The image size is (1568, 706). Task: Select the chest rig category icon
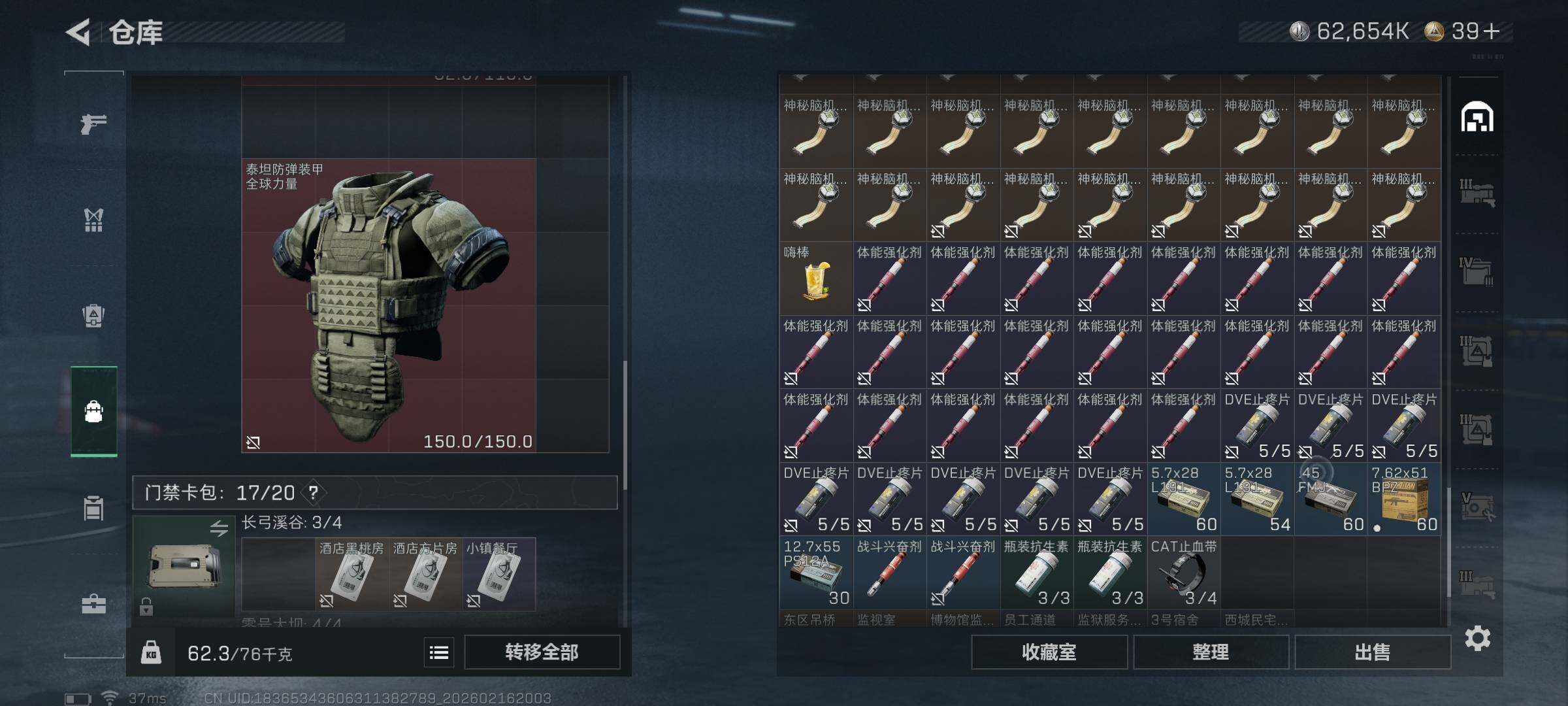[93, 220]
